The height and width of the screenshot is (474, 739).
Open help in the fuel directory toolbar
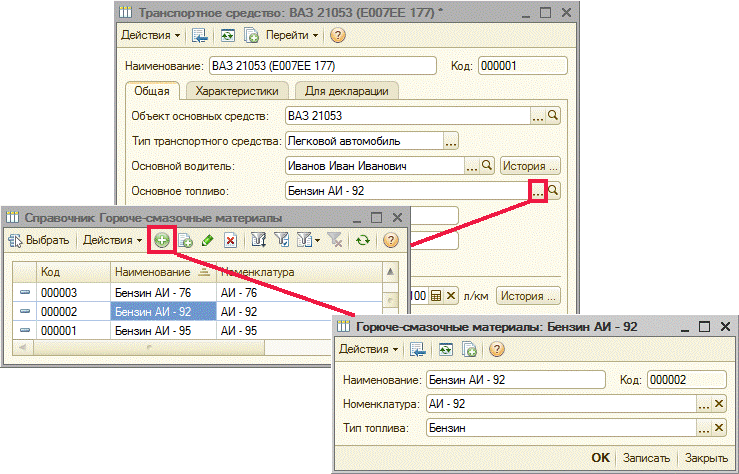point(391,240)
